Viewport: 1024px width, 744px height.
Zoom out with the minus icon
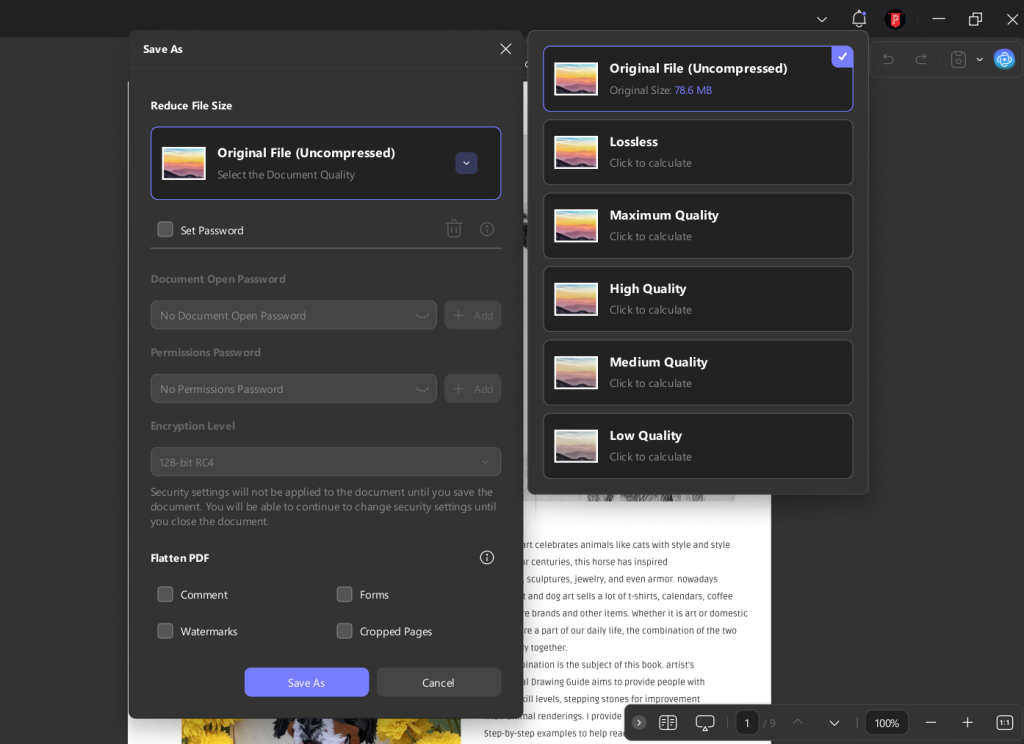tap(931, 722)
